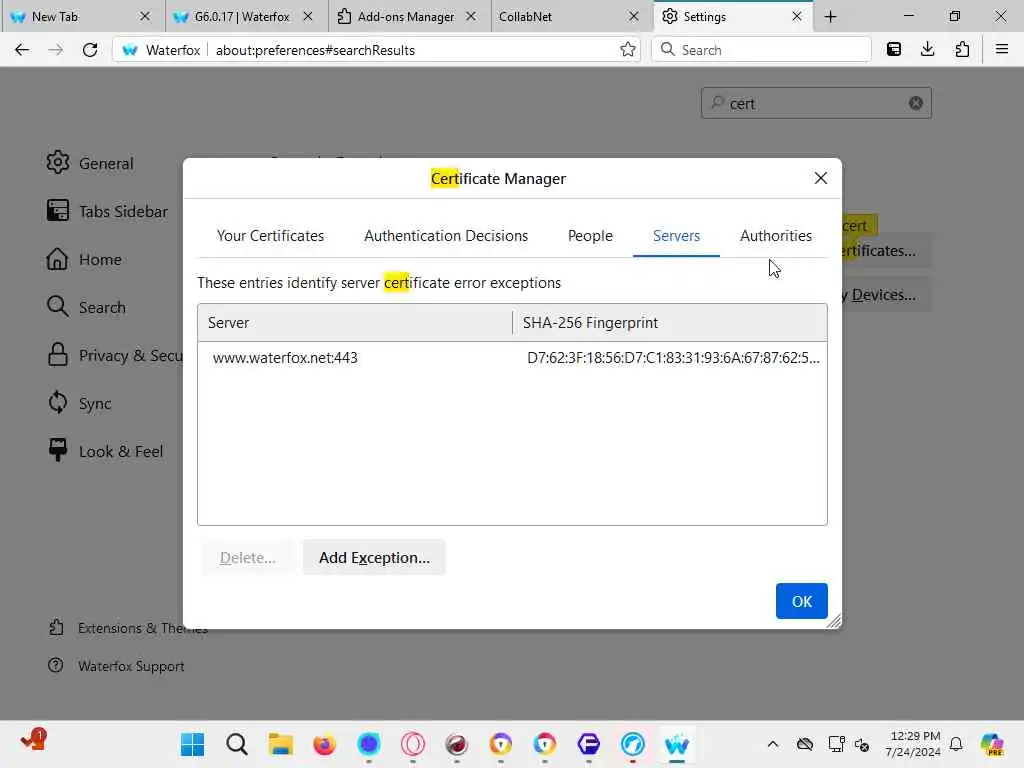Open the sidebar panel icon in toolbar

[894, 50]
